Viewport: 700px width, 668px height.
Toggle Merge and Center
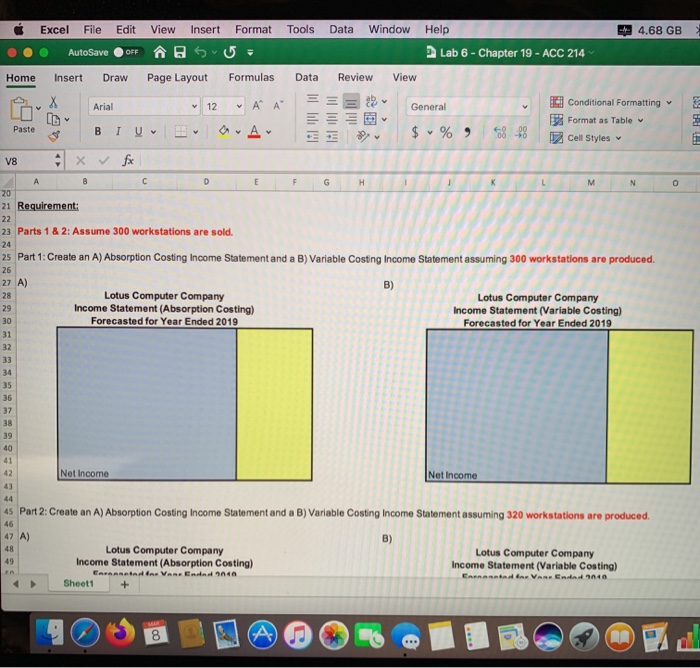(370, 119)
